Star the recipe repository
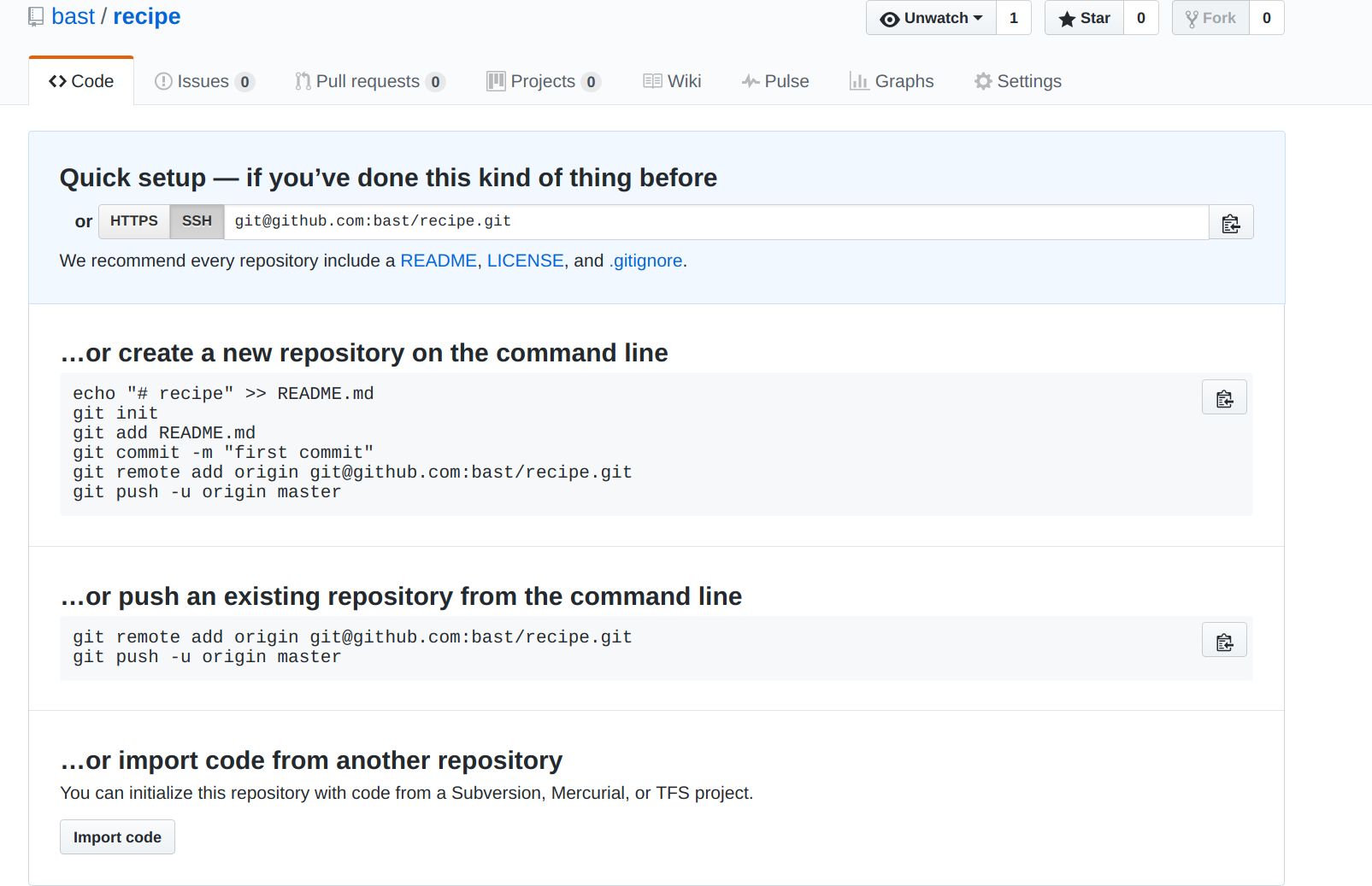Screen dimensions: 1372x886 click(x=1084, y=18)
